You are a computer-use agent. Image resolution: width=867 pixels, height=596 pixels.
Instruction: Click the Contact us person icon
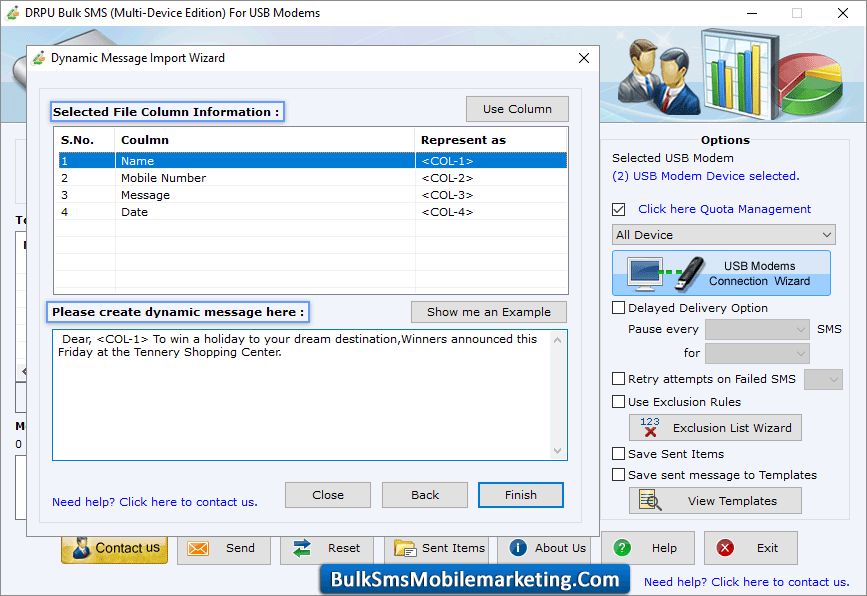point(81,548)
